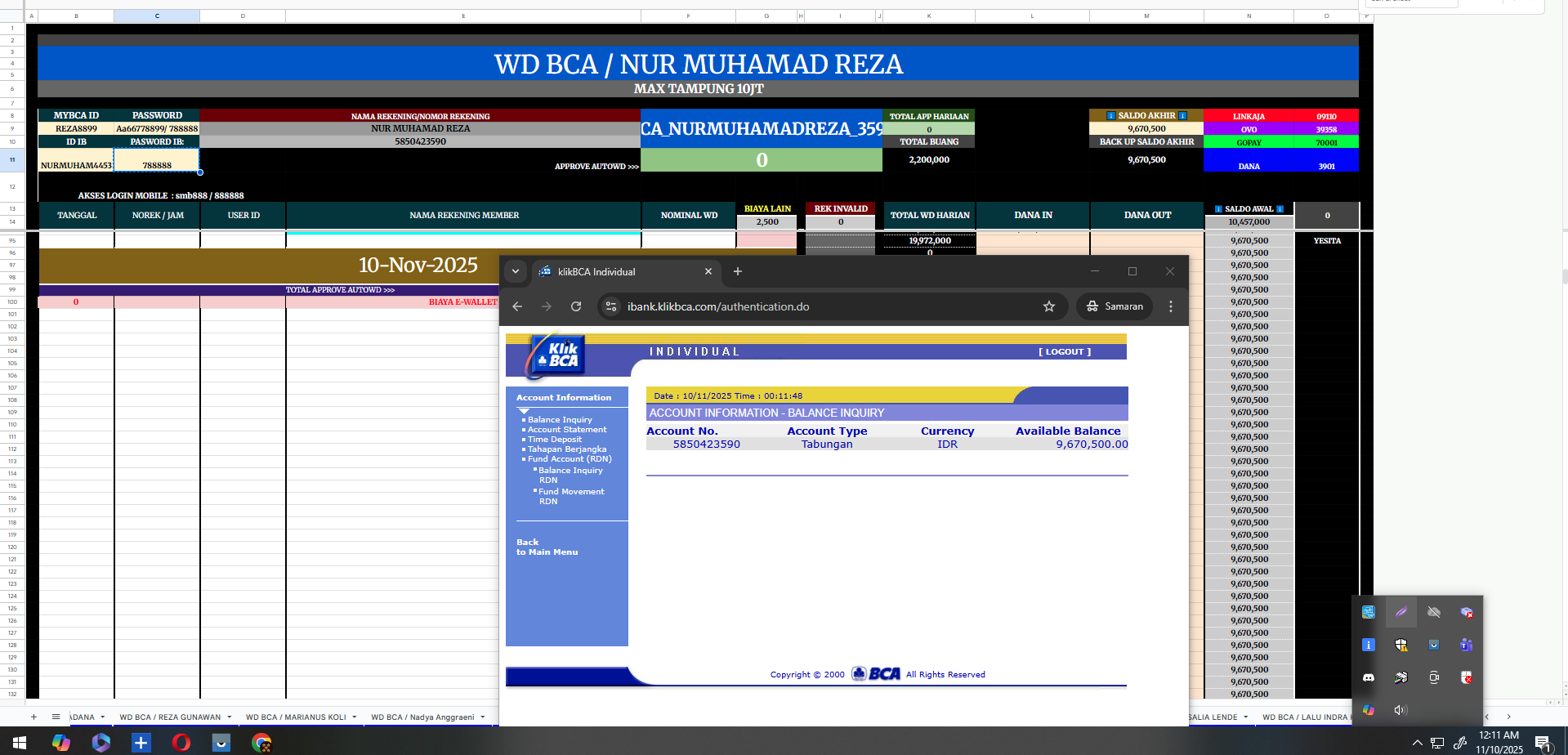Switch to WD BCA / MARIANUS KOLI sheet
The height and width of the screenshot is (755, 1568).
(296, 717)
